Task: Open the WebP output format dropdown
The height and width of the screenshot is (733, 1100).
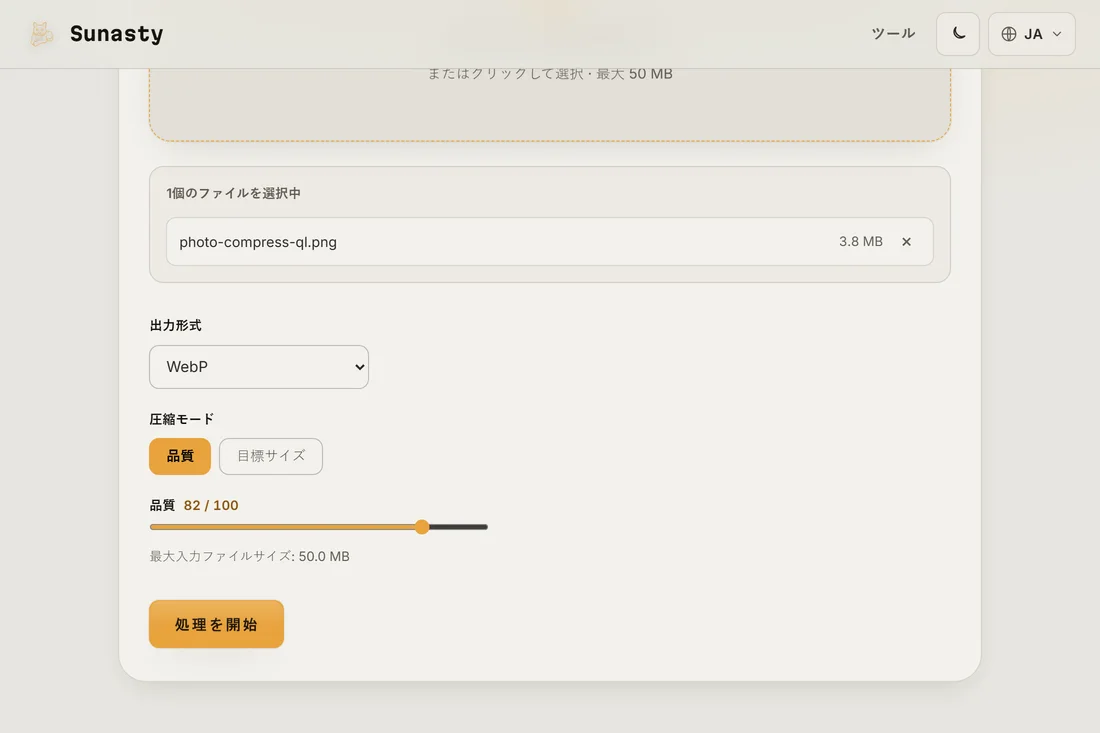Action: coord(259,367)
